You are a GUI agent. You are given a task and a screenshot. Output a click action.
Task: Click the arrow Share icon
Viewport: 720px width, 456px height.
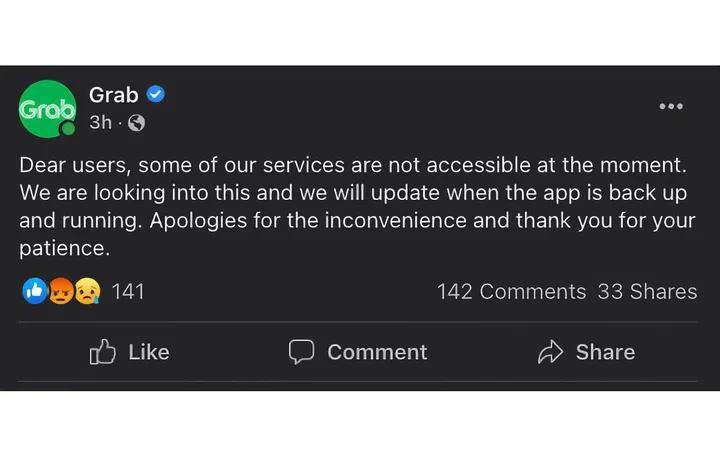click(x=551, y=352)
